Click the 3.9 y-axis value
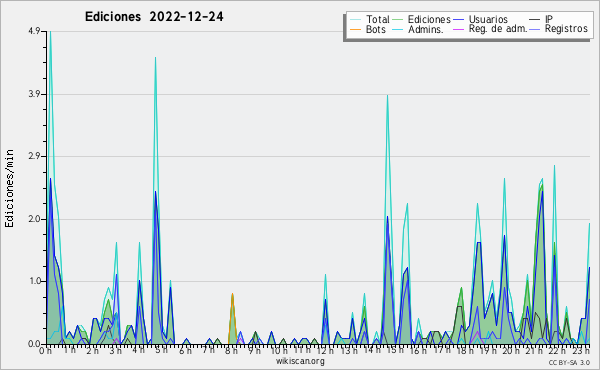The height and width of the screenshot is (370, 600). pyautogui.click(x=34, y=94)
